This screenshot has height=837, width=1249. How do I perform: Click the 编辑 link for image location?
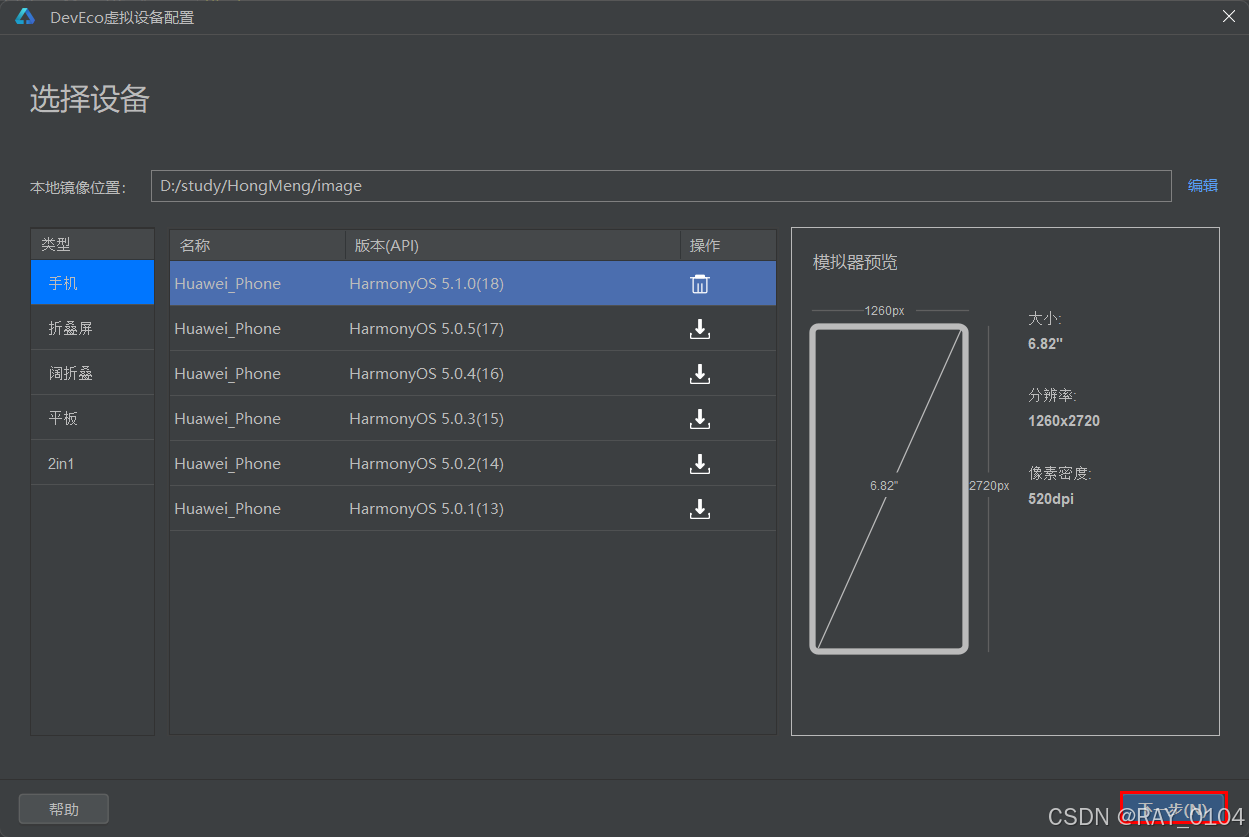[x=1203, y=185]
